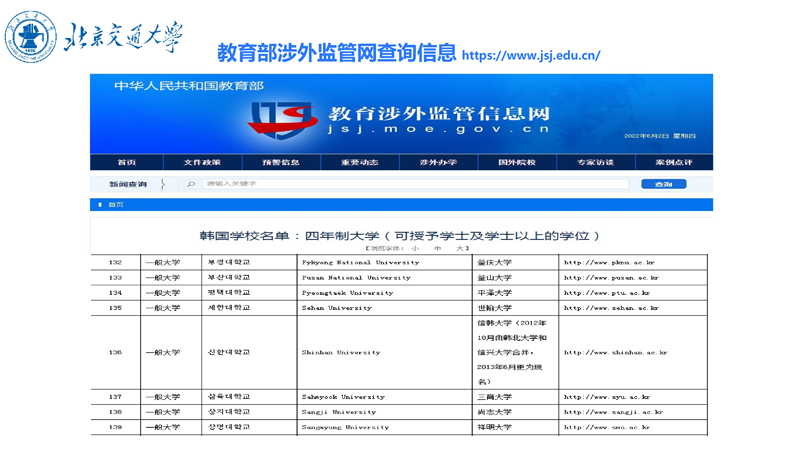The width and height of the screenshot is (800, 450).
Task: Open the 涉外办学 navigation item
Action: click(x=438, y=162)
